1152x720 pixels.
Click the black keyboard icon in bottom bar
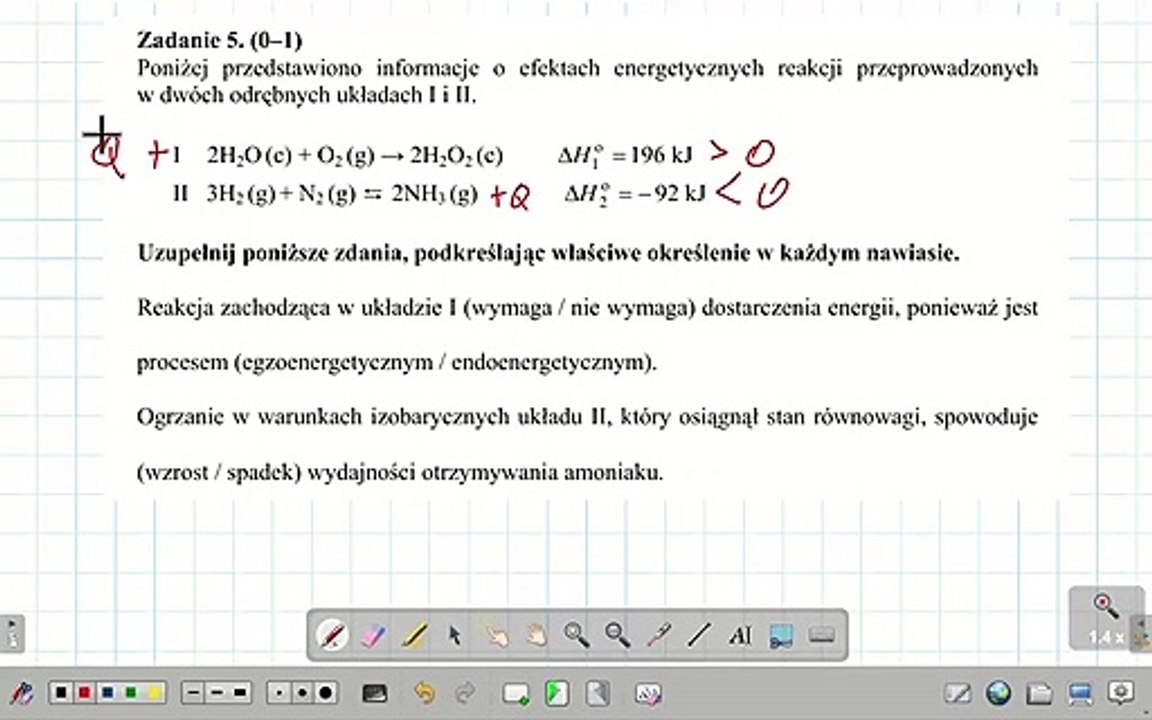pos(375,693)
